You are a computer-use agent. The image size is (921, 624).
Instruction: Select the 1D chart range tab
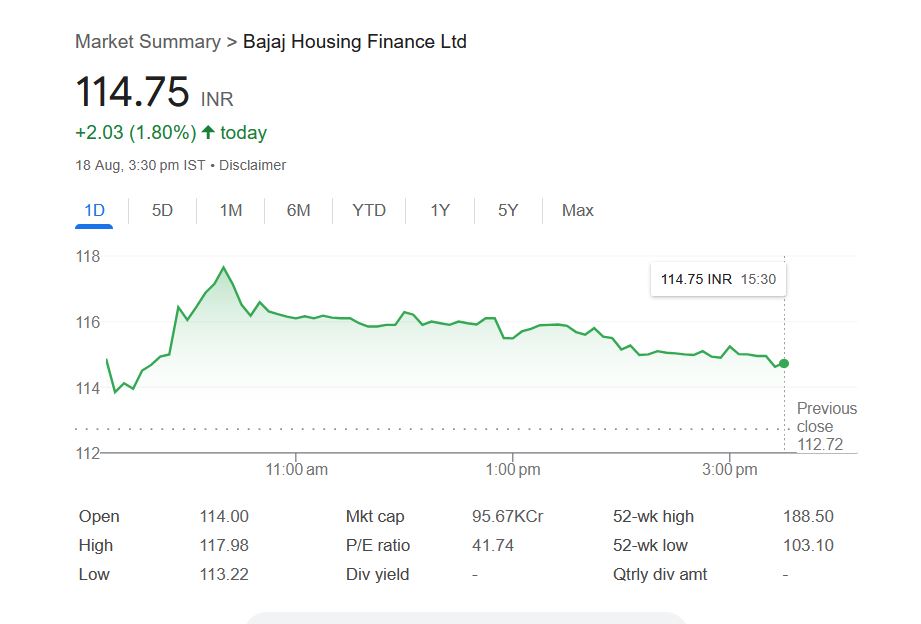94,210
